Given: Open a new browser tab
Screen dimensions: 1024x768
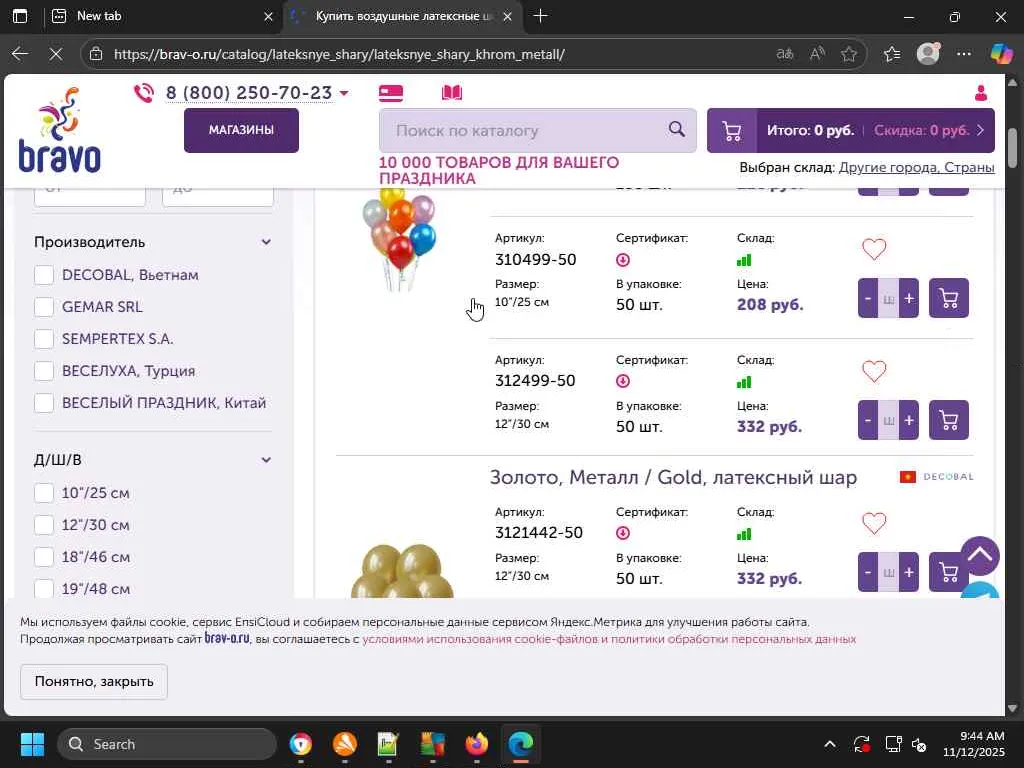Looking at the screenshot, I should click(x=540, y=16).
